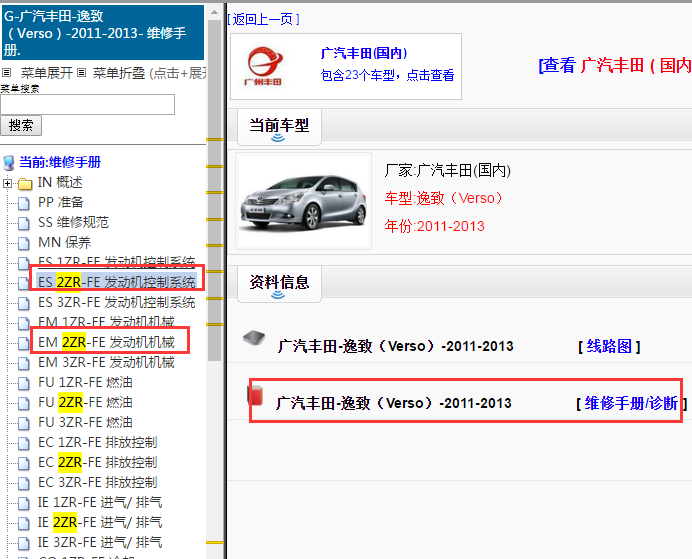692x559 pixels.
Task: Select the 资料信息 tab
Action: pyautogui.click(x=279, y=284)
